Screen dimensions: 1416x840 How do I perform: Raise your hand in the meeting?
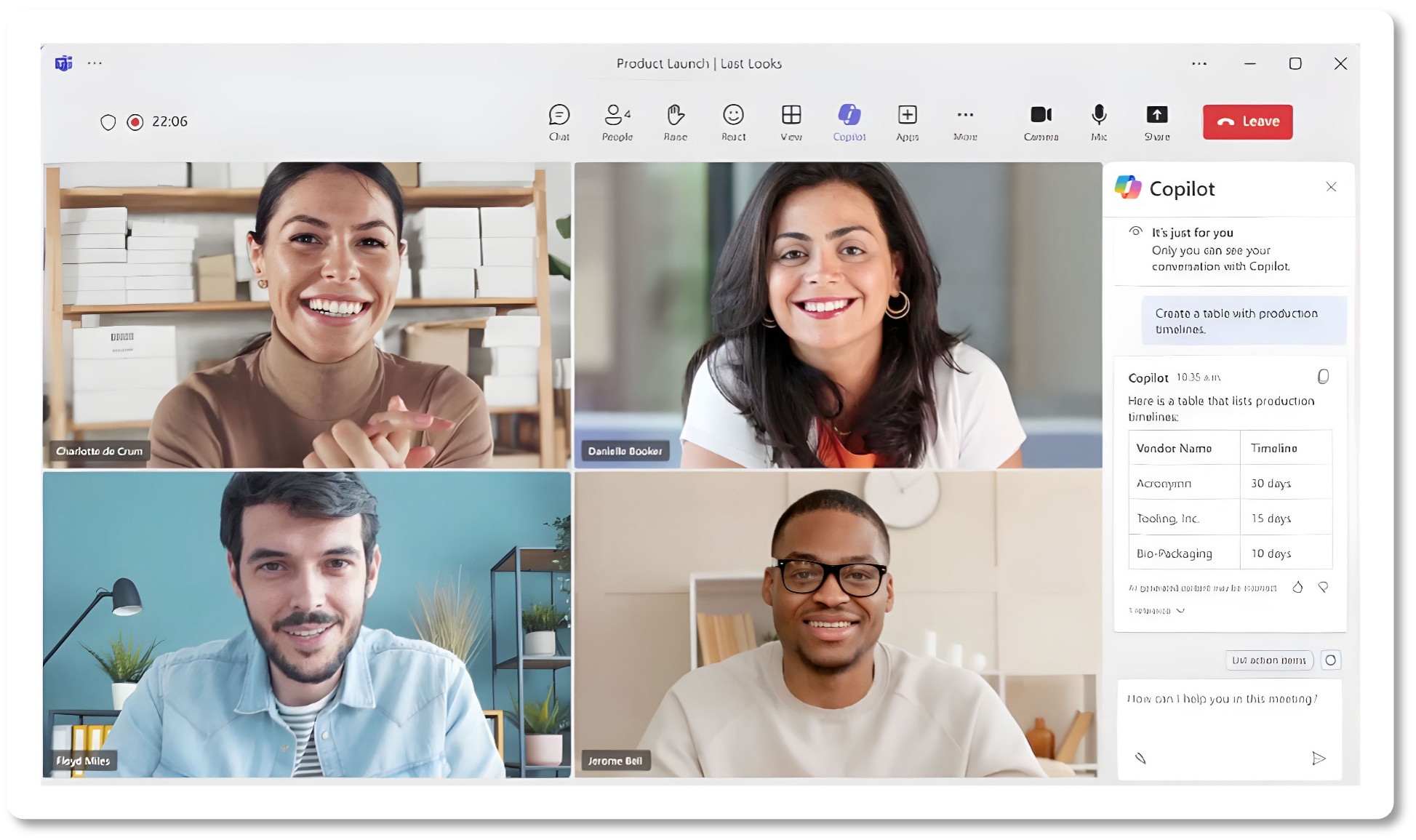click(675, 121)
